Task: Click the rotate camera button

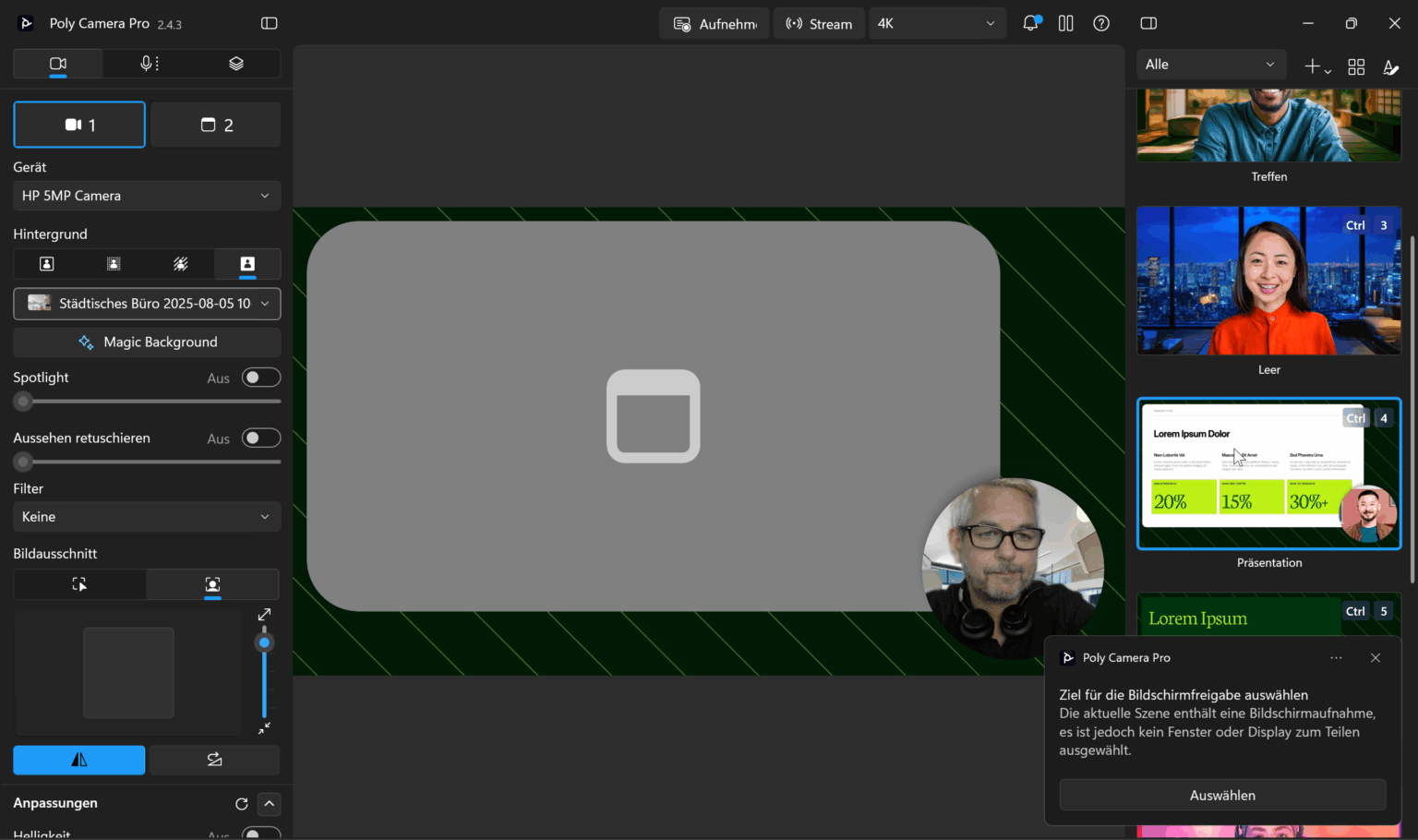Action: (x=214, y=760)
